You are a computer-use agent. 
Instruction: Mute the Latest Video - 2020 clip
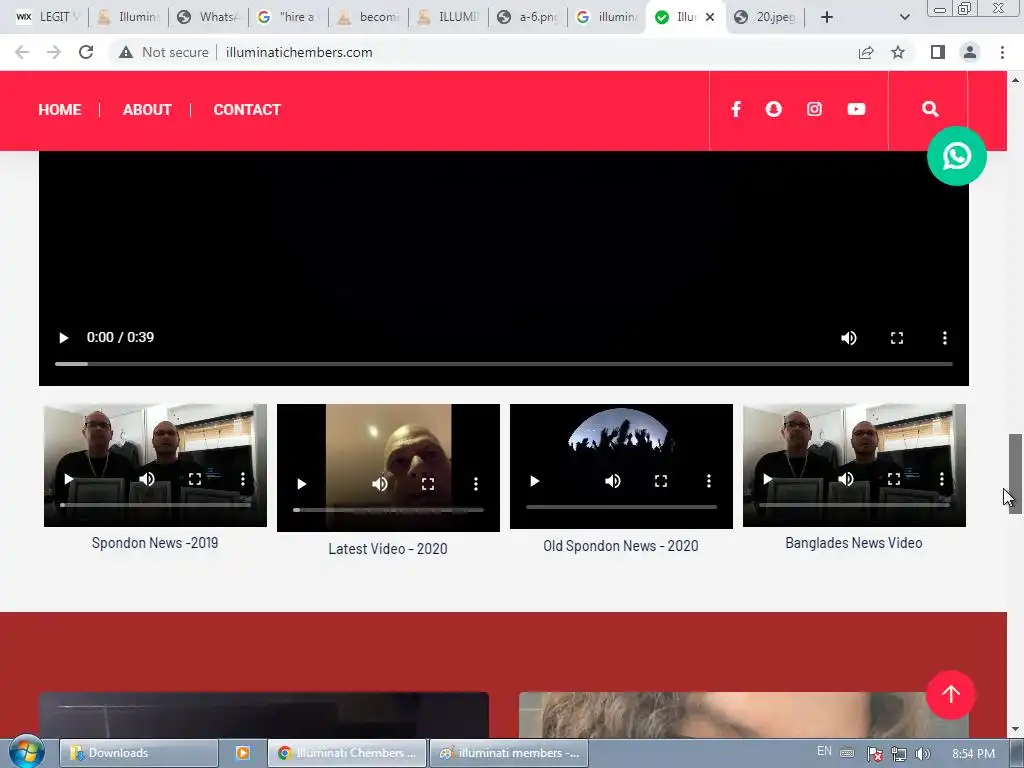379,484
